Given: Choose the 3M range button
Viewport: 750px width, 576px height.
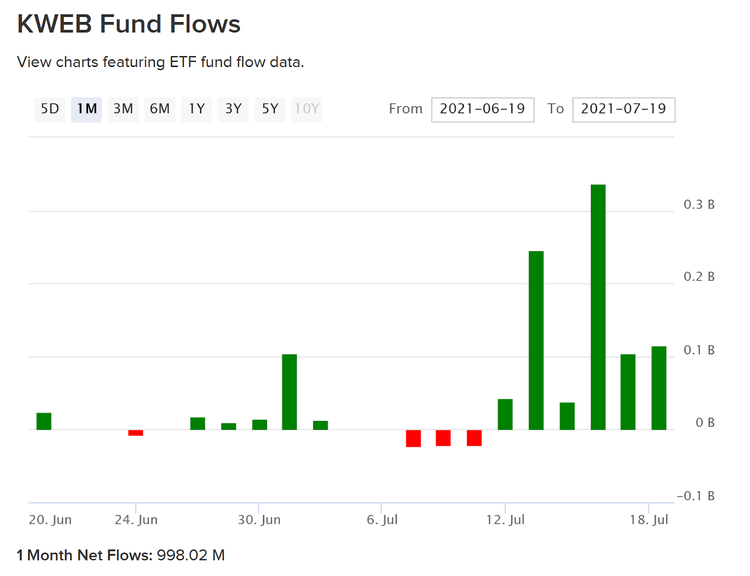Looking at the screenshot, I should coord(123,109).
